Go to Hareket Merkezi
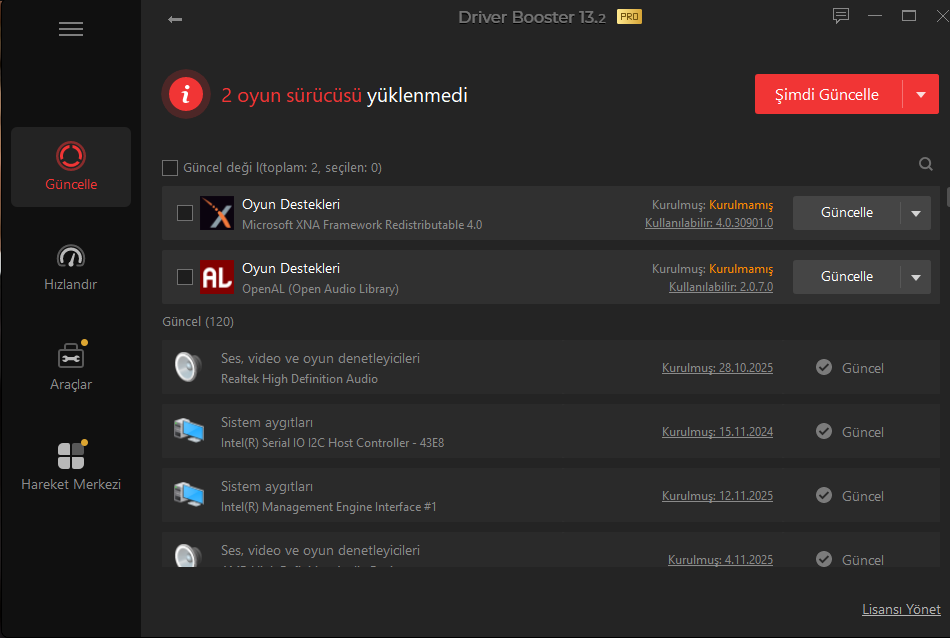The height and width of the screenshot is (638, 950). pos(71,467)
